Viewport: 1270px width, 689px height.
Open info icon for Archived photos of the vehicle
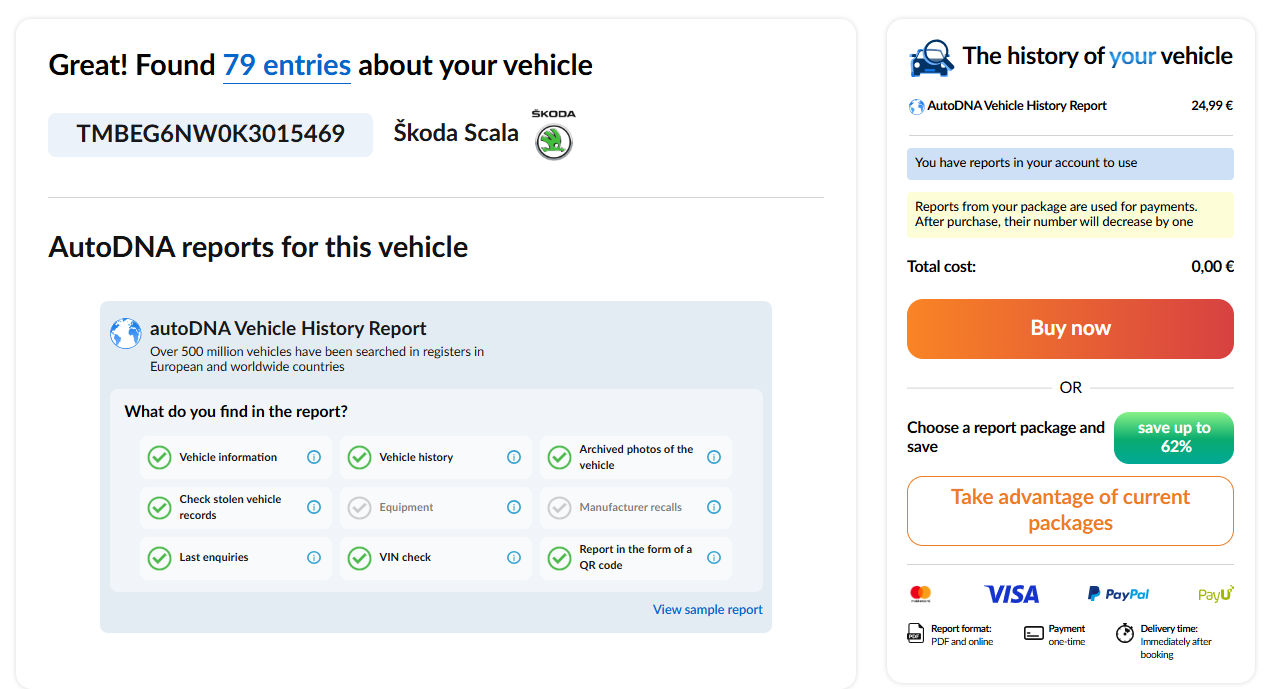[714, 457]
